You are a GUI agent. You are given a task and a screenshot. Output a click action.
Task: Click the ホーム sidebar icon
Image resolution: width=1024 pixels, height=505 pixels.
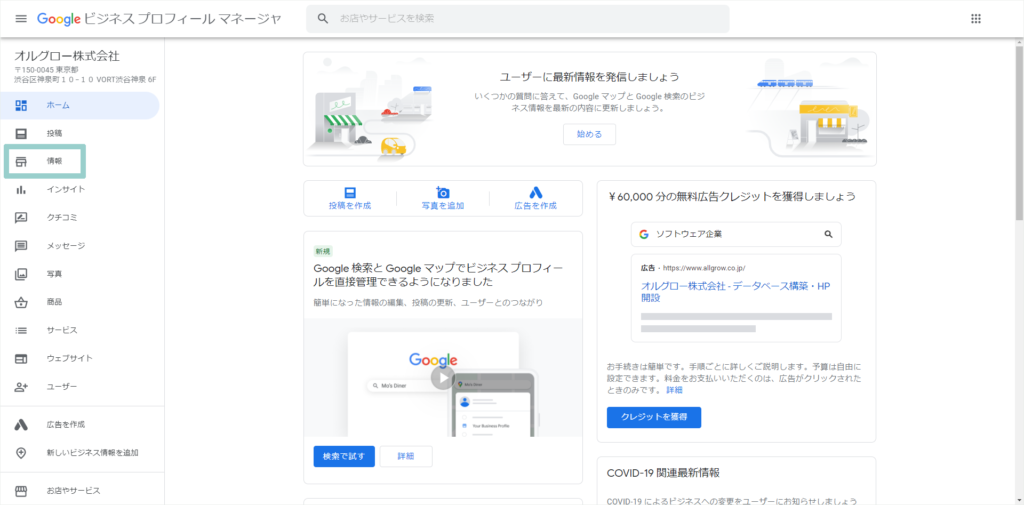21,105
